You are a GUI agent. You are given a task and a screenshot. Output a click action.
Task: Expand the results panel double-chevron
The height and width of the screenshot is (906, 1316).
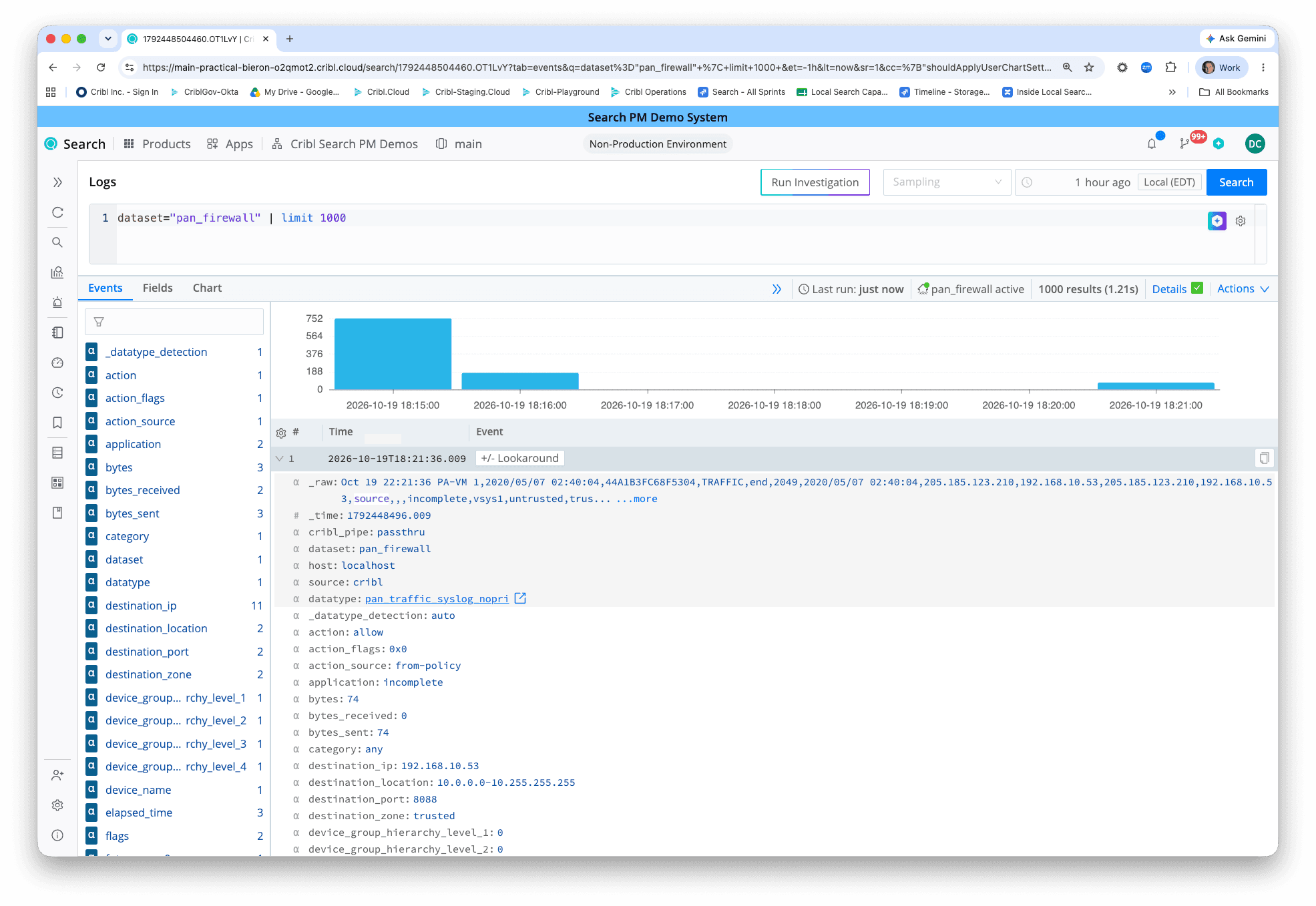(x=777, y=289)
